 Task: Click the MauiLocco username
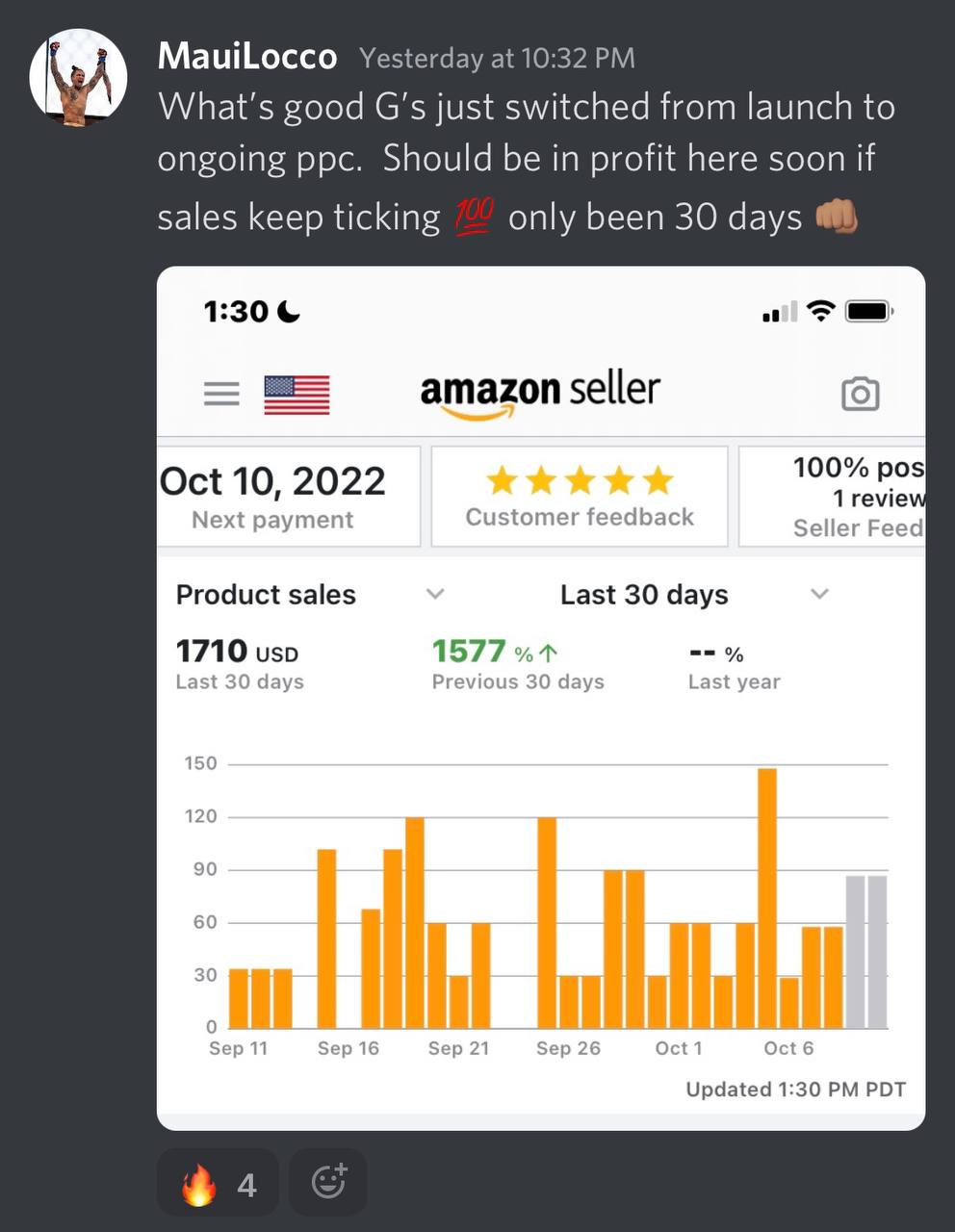[x=247, y=56]
